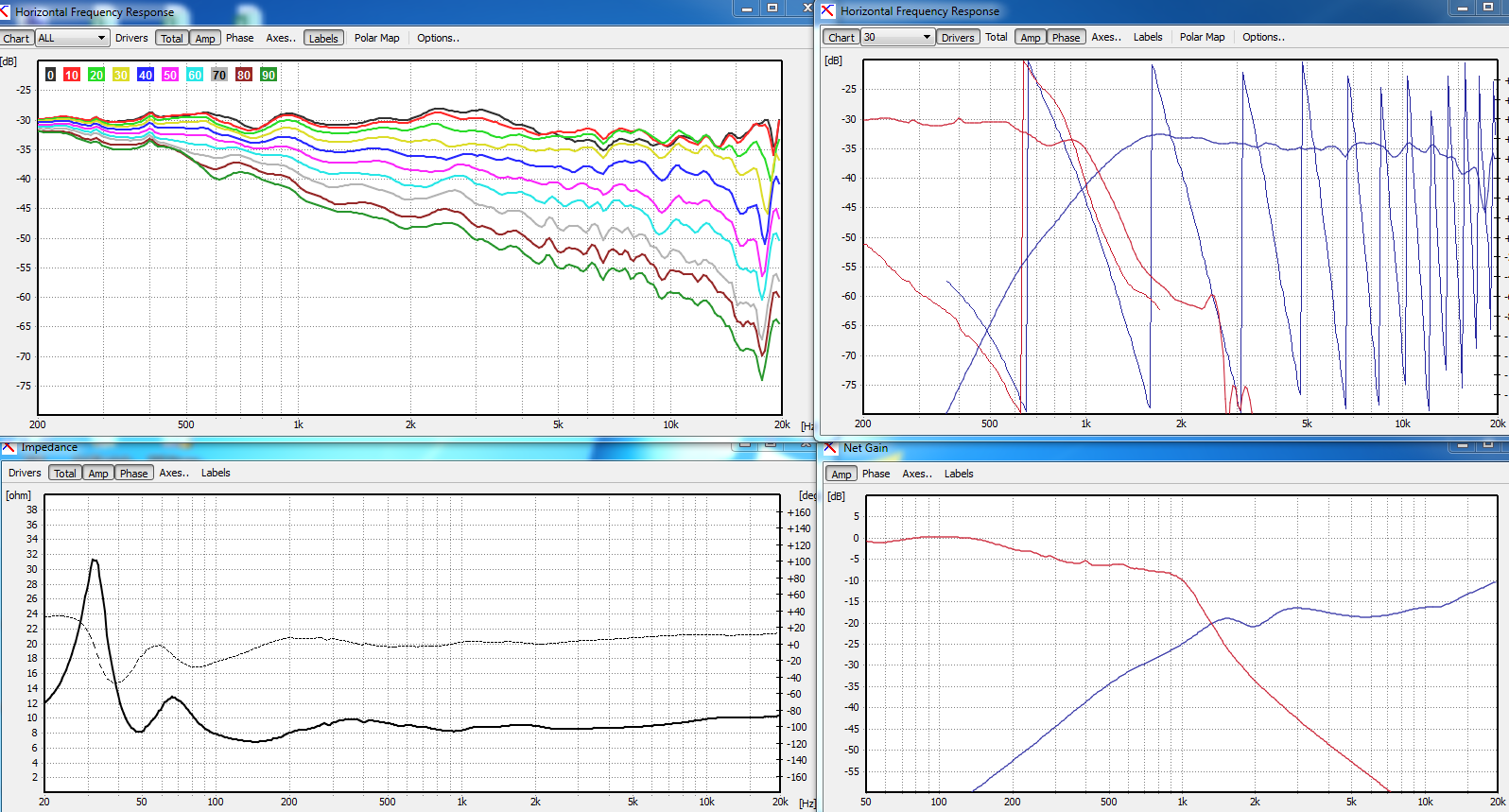Click the dark green 90 degree legend swatch
Viewport: 1509px width, 812px height.
[x=269, y=75]
